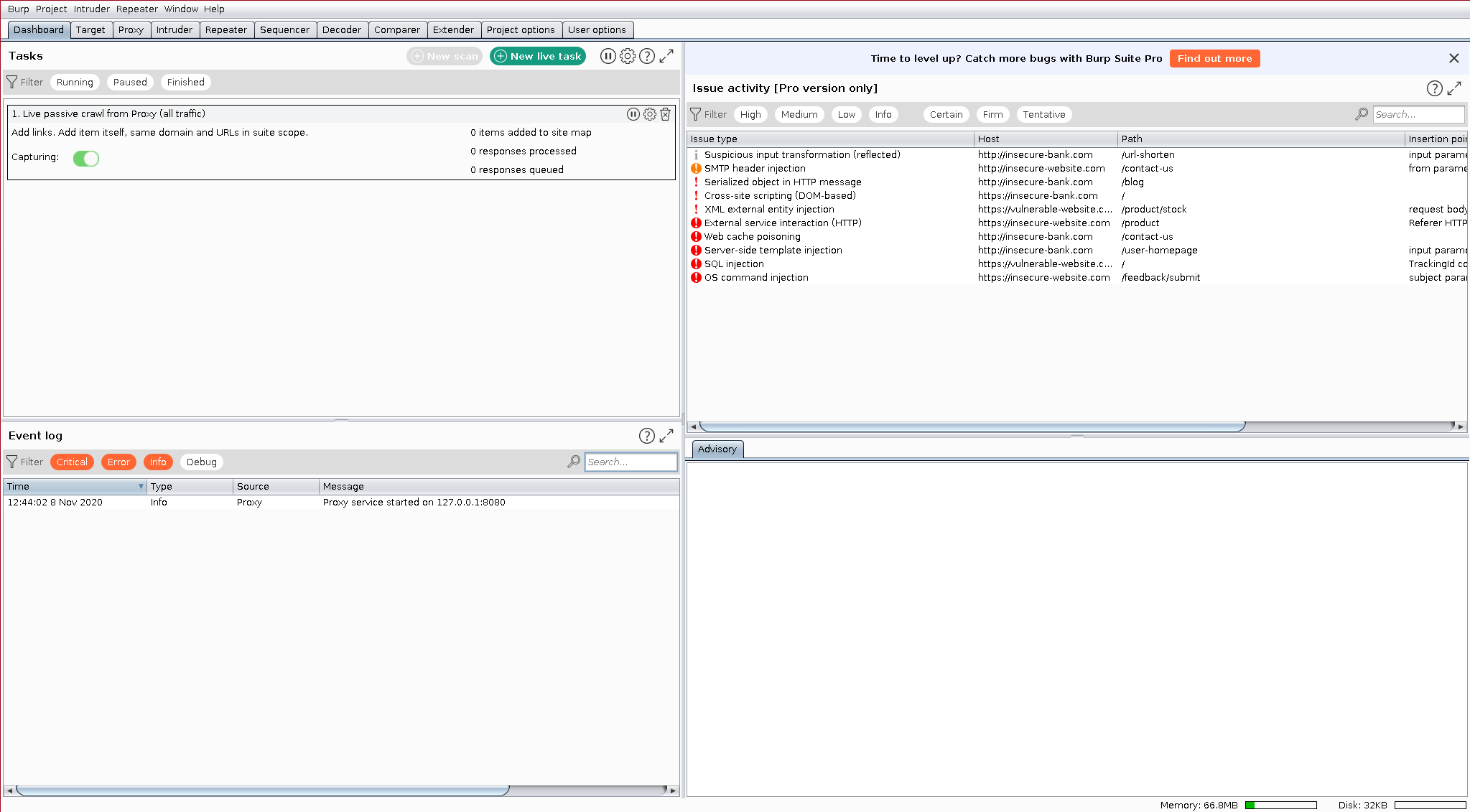This screenshot has height=812, width=1470.
Task: Expand the Tasks panel to full size
Action: [x=666, y=56]
